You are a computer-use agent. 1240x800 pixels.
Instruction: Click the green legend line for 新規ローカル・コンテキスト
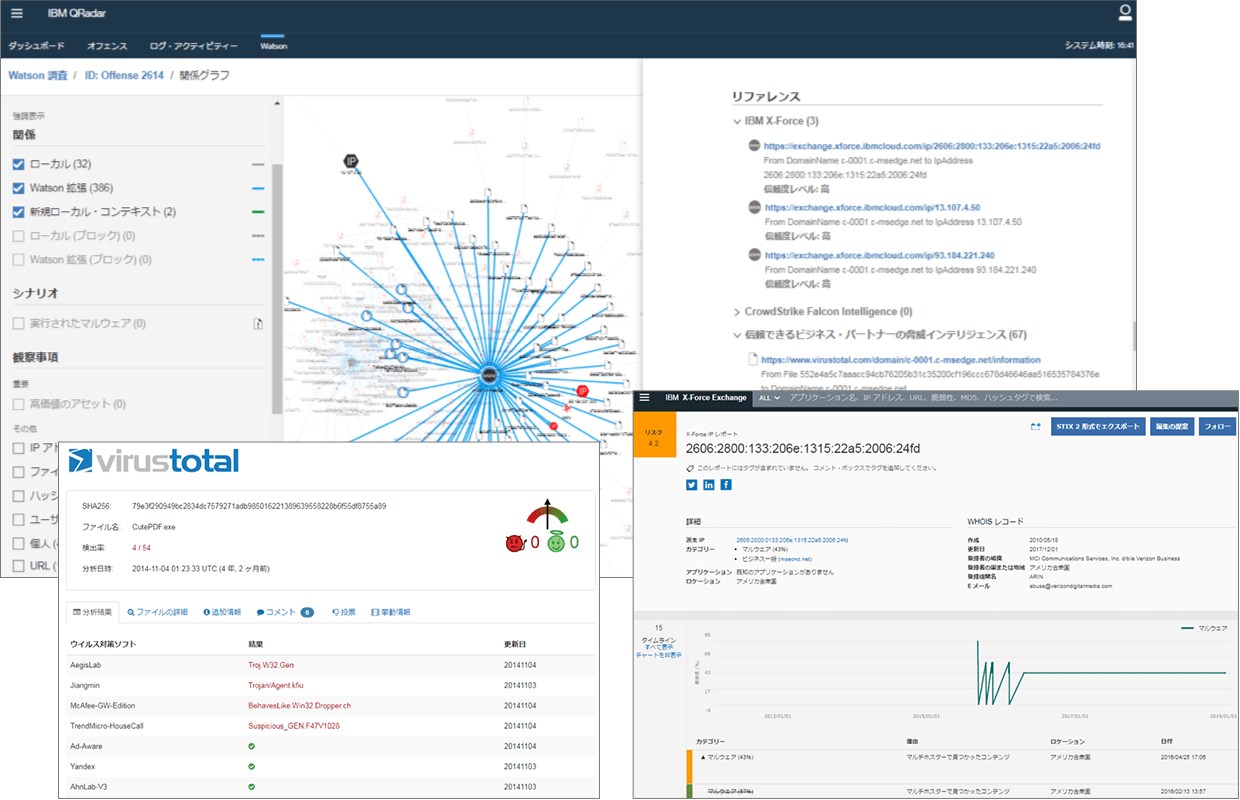[258, 212]
